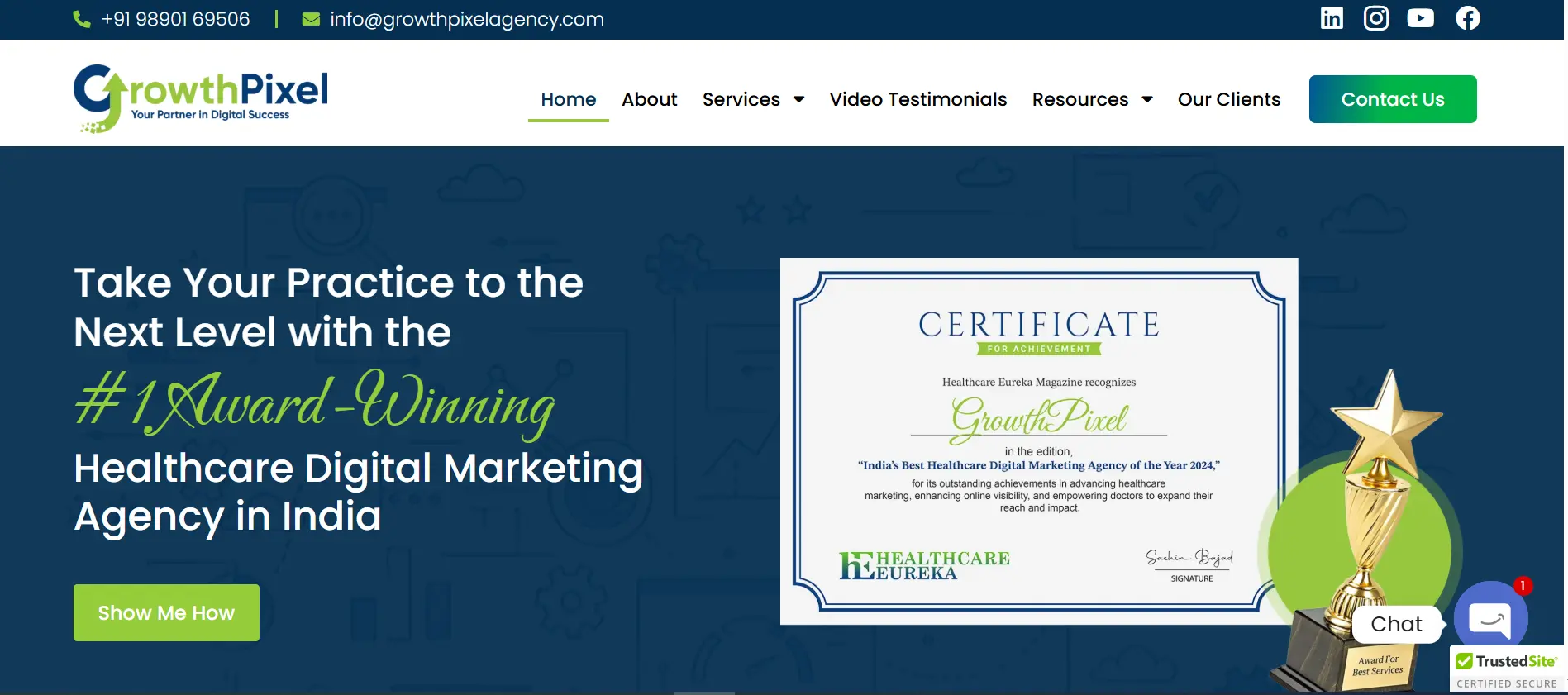Click "Your Partner in Digital Success" tagline

tap(210, 115)
